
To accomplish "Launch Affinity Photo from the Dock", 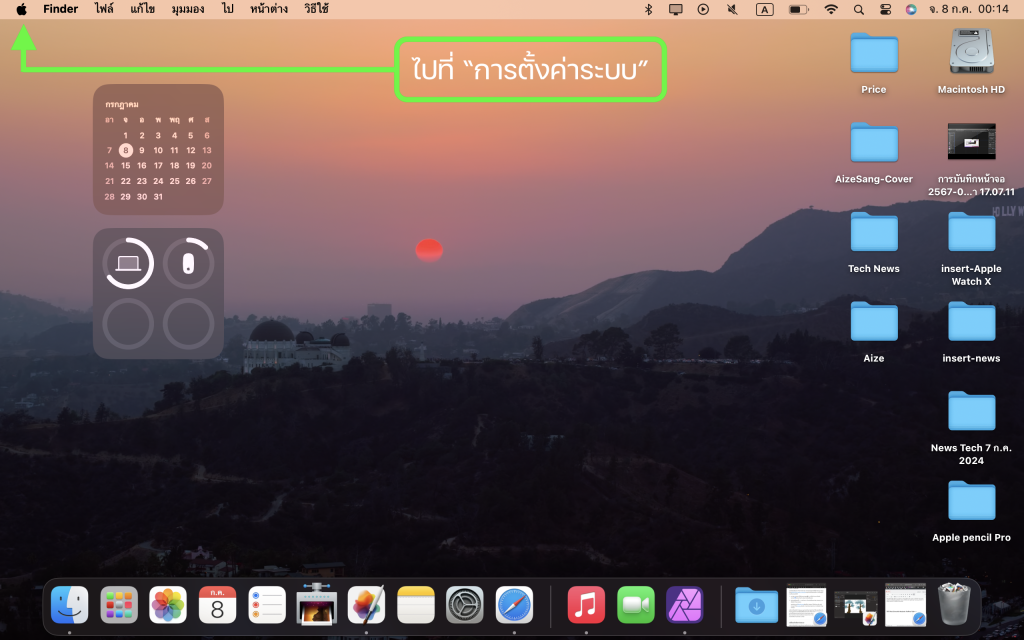I will [685, 605].
